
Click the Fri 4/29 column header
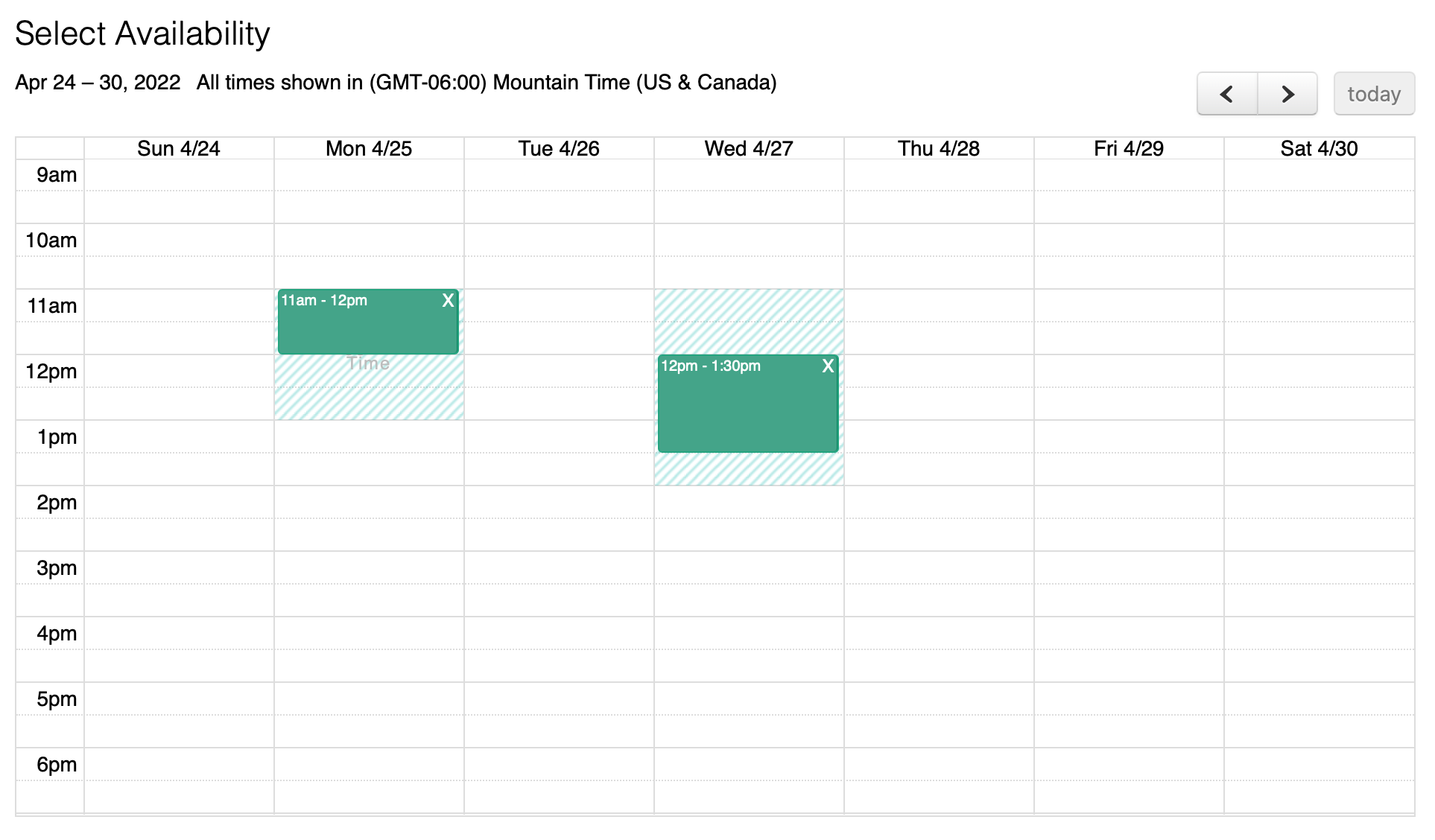1129,148
